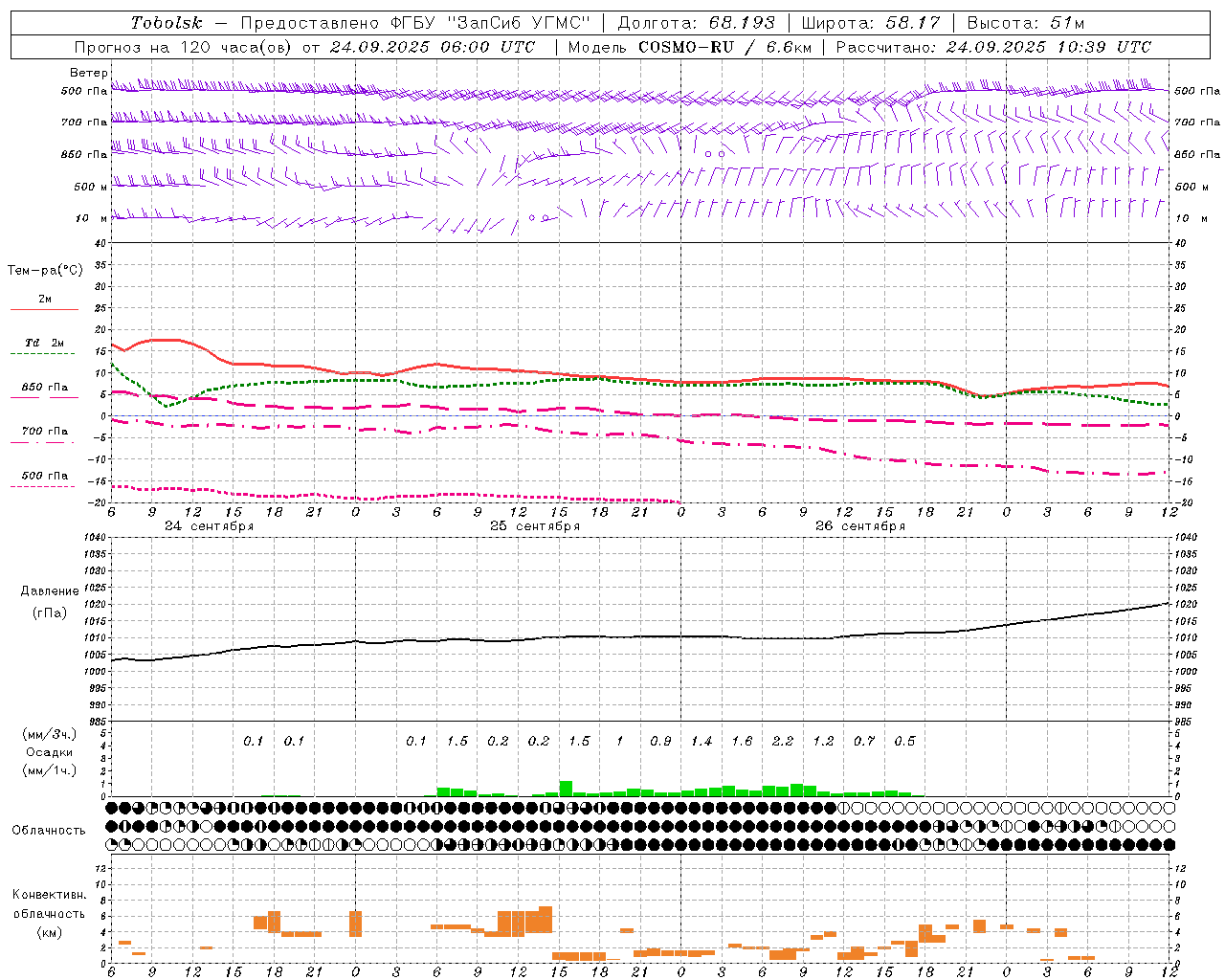Click the 0.5 precipitation amount value
The height and width of the screenshot is (980, 1225).
[904, 742]
